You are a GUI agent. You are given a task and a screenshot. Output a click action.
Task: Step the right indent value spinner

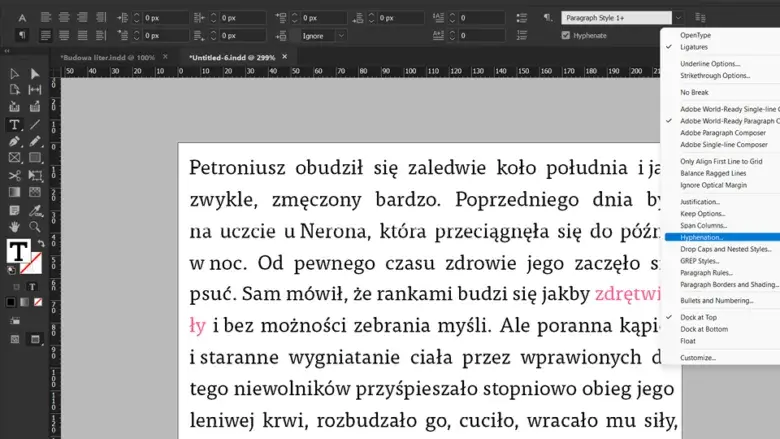[x=213, y=18]
